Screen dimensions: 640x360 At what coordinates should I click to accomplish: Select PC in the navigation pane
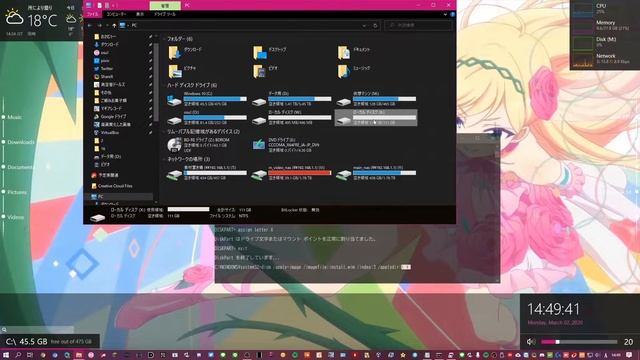click(x=100, y=196)
